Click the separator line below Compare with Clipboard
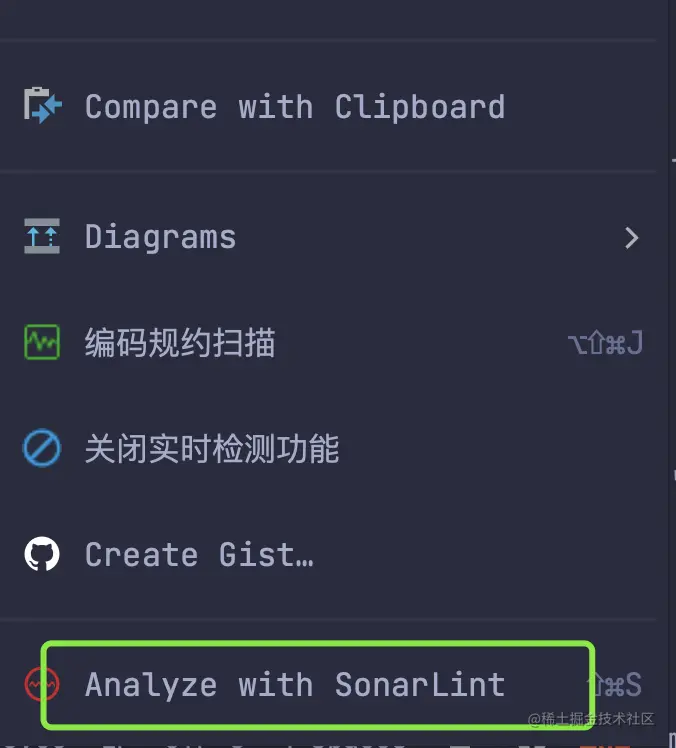This screenshot has width=676, height=748. pos(328,170)
